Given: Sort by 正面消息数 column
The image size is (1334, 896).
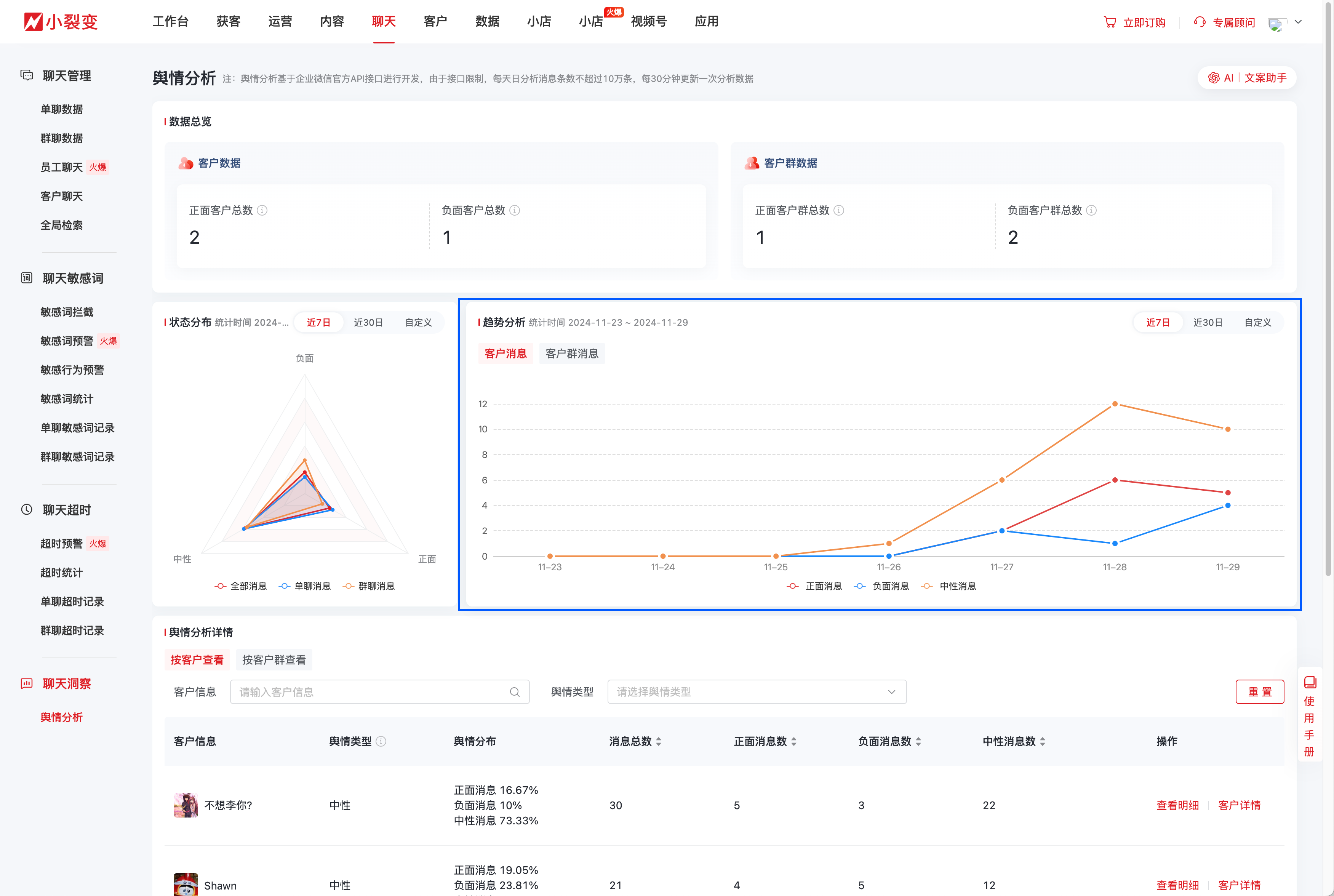Looking at the screenshot, I should (794, 741).
